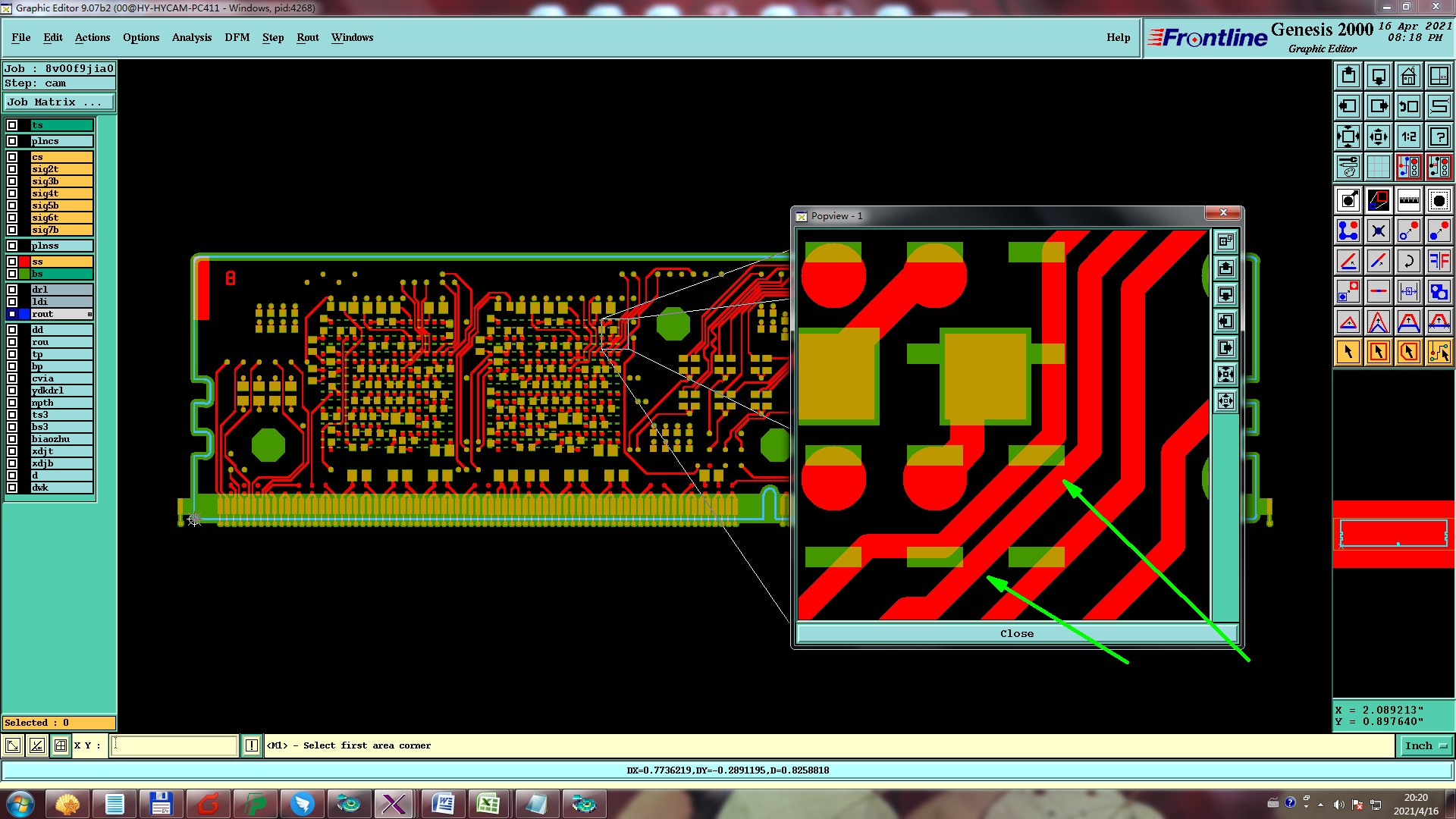
Task: Toggle checkbox for sig2t layer
Action: (12, 169)
